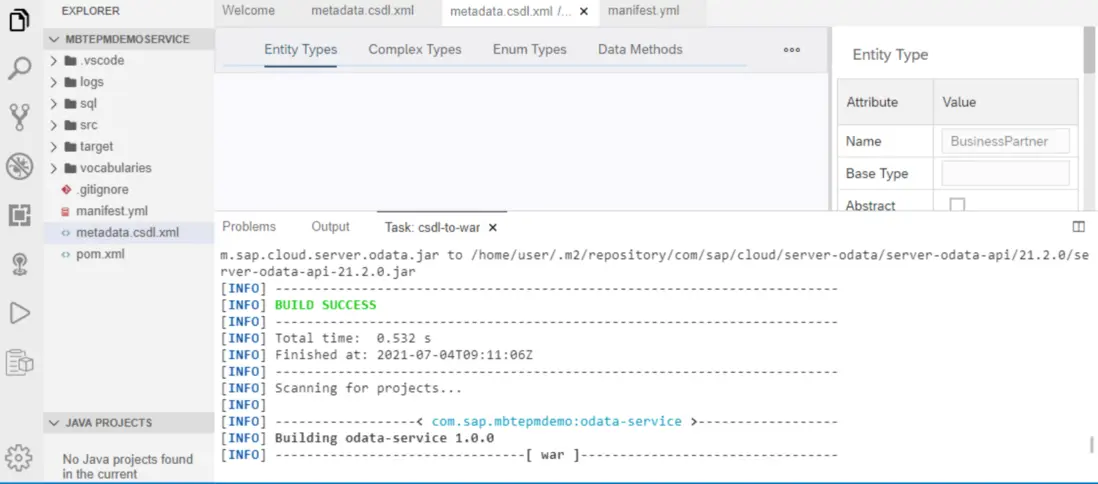Screen dimensions: 1098x484
Task: Collapse the JAVA PROJECTS section
Action: 53,423
